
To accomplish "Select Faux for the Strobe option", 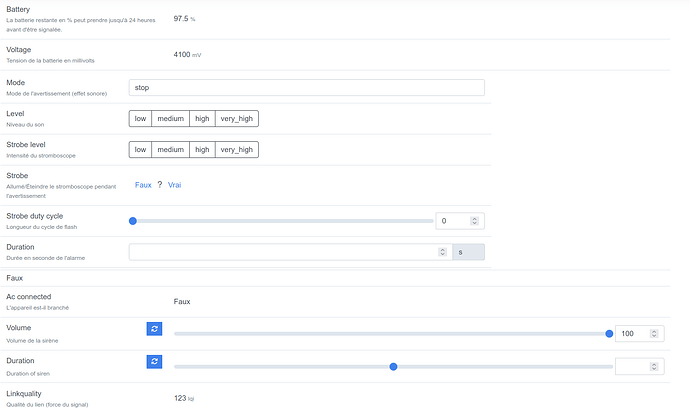I will coord(143,185).
